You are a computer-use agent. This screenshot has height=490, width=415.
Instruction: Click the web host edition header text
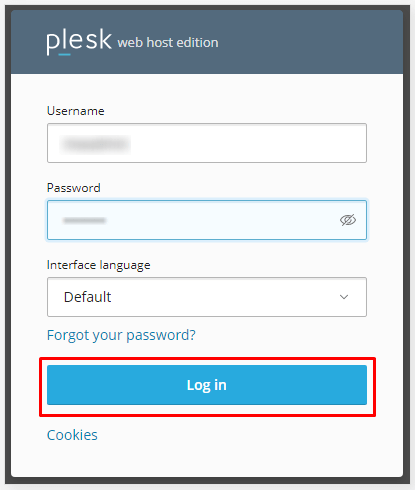coord(168,43)
